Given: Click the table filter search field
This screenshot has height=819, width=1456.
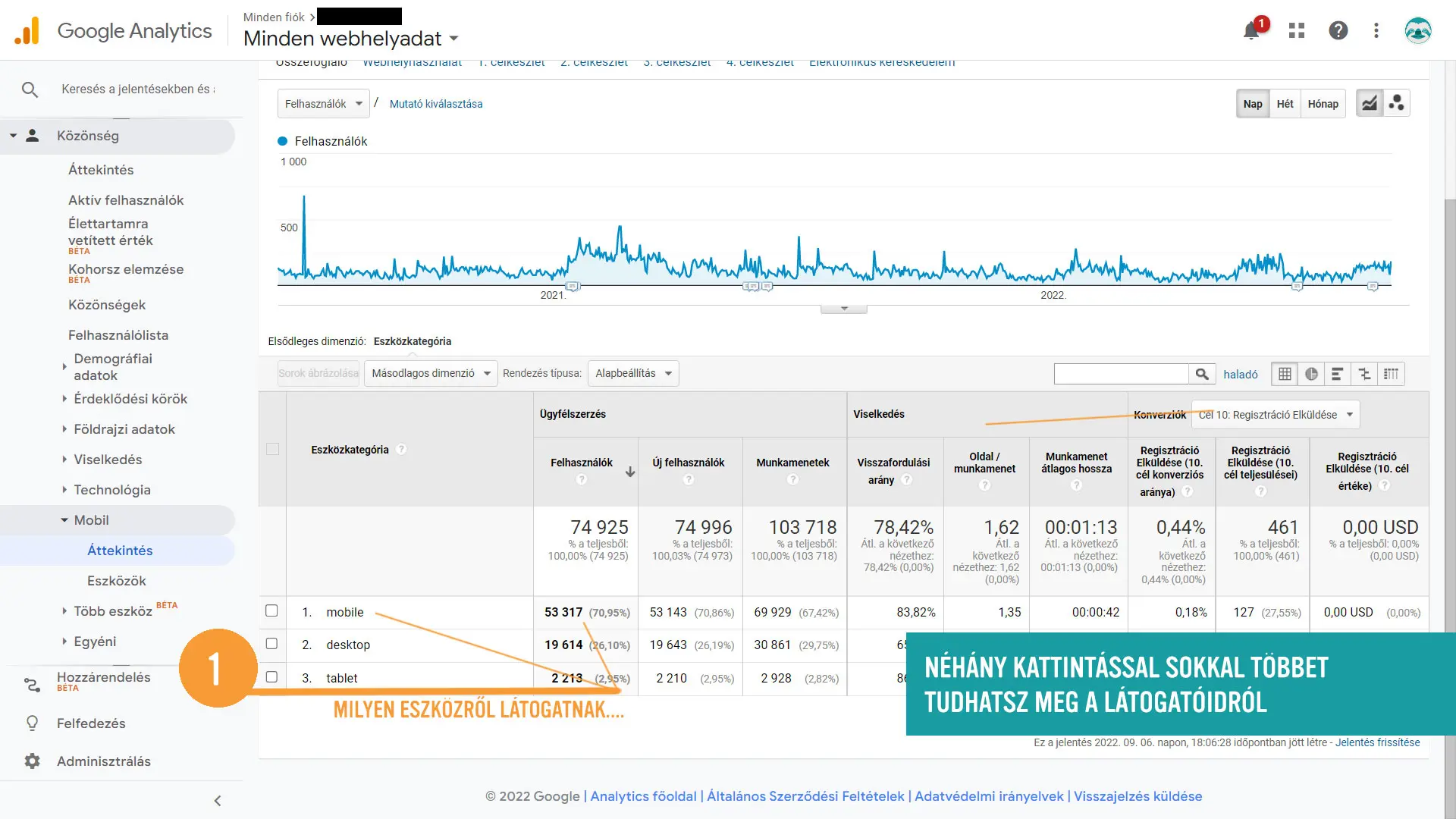Looking at the screenshot, I should (1121, 374).
